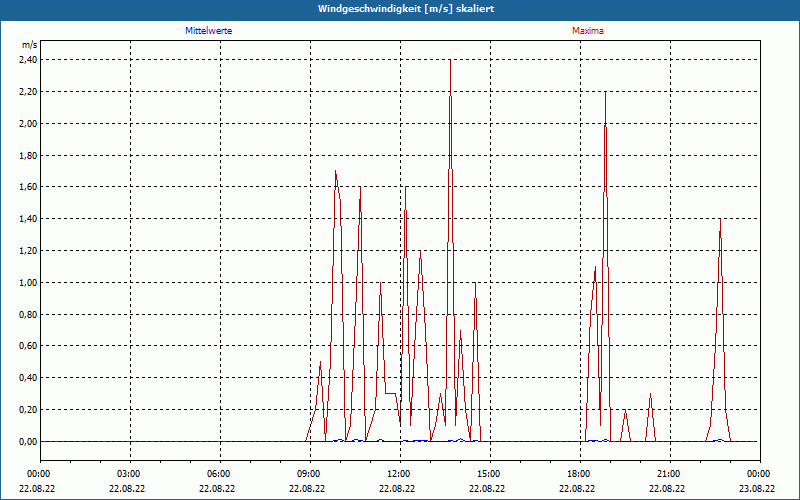Click the Maxima legend label
Viewport: 800px width, 500px height.
coord(588,31)
